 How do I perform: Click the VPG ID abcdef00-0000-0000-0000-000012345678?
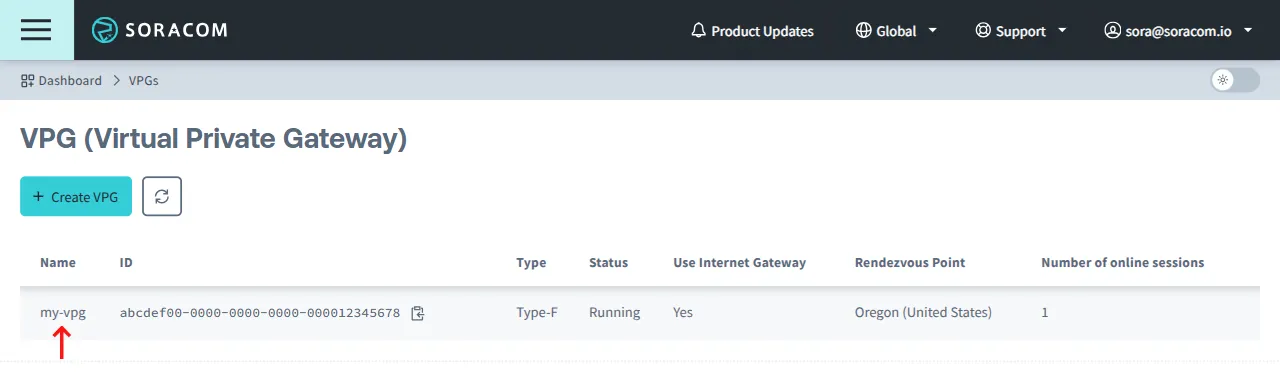[260, 313]
